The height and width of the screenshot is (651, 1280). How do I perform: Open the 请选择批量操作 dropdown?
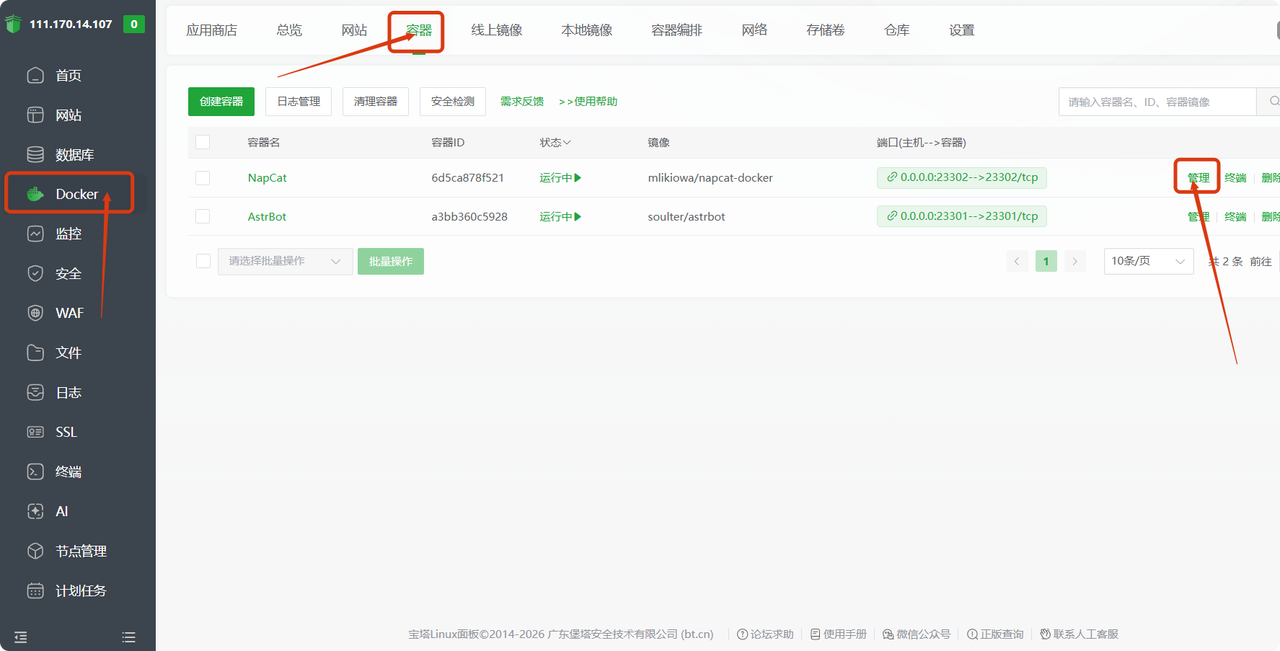tap(285, 261)
